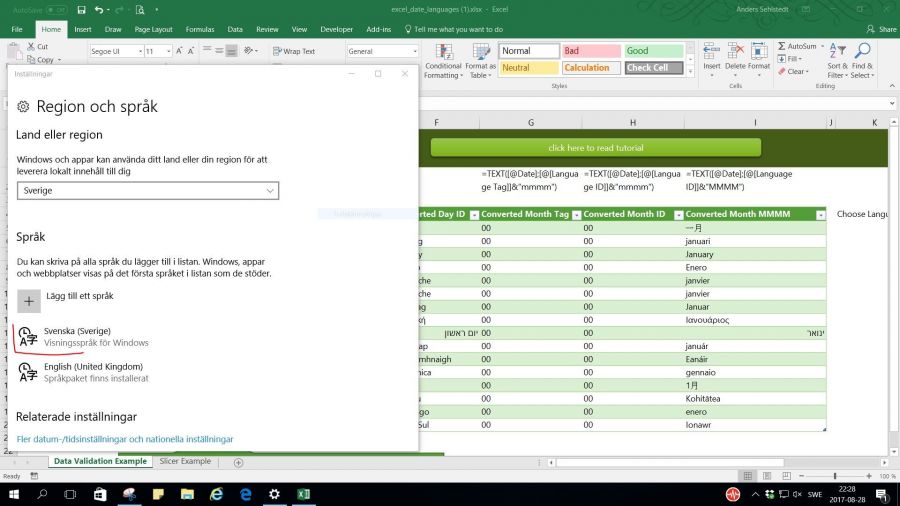Image resolution: width=900 pixels, height=506 pixels.
Task: Click the green 'click here to read tutorial' button
Action: 596,147
